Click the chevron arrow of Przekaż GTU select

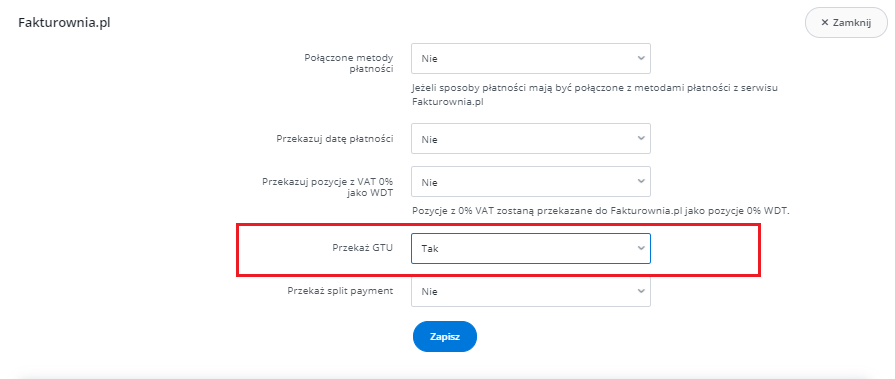641,248
